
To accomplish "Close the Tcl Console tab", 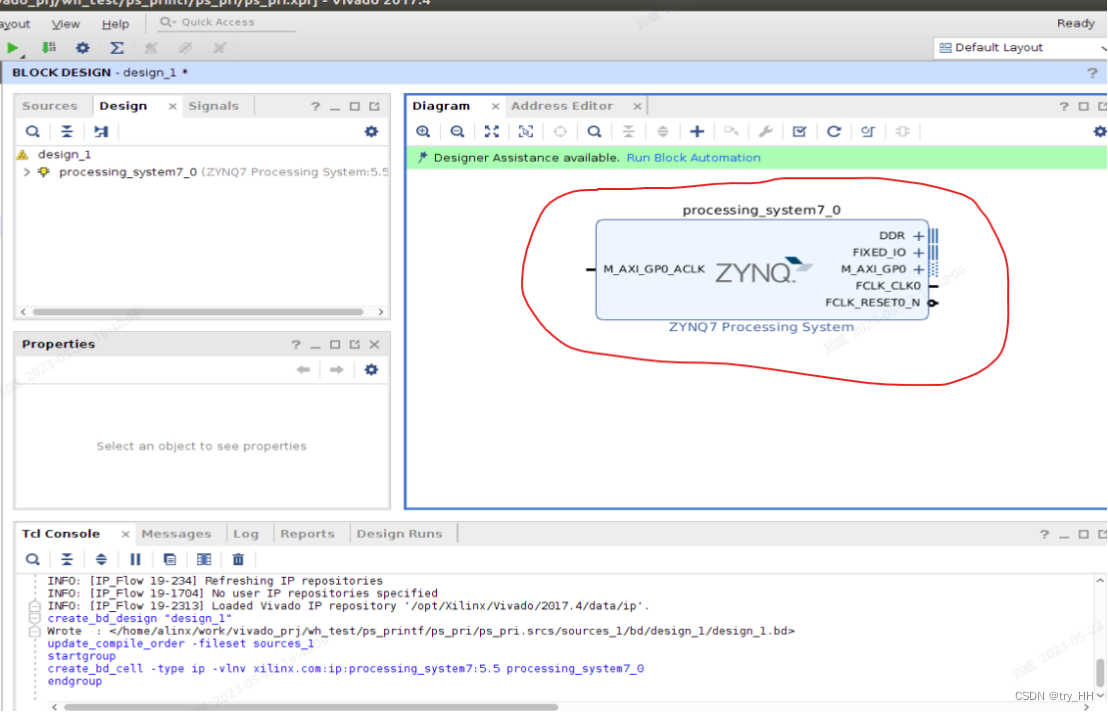I will (125, 534).
